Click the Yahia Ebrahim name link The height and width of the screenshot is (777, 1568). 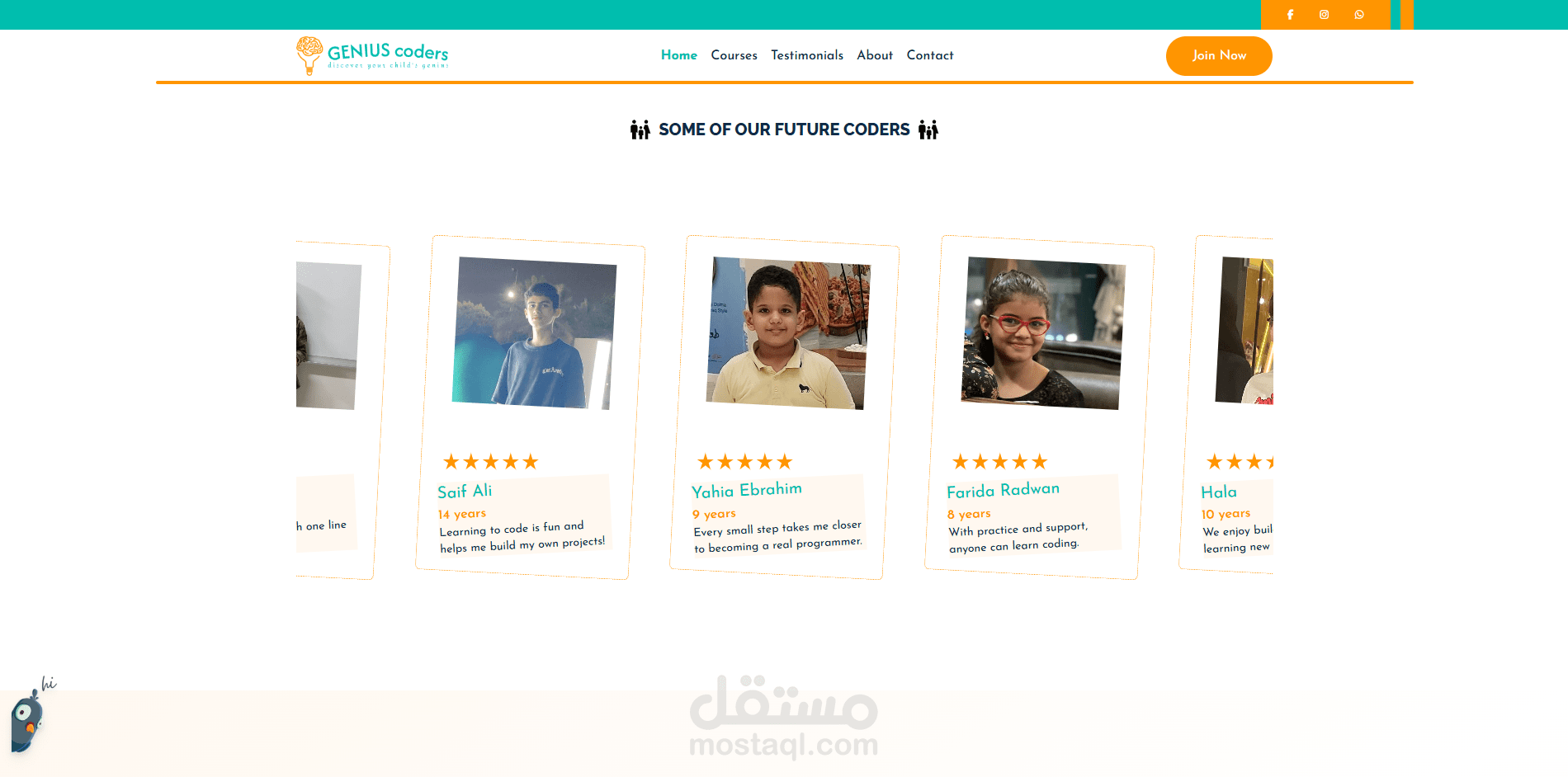[x=747, y=490]
